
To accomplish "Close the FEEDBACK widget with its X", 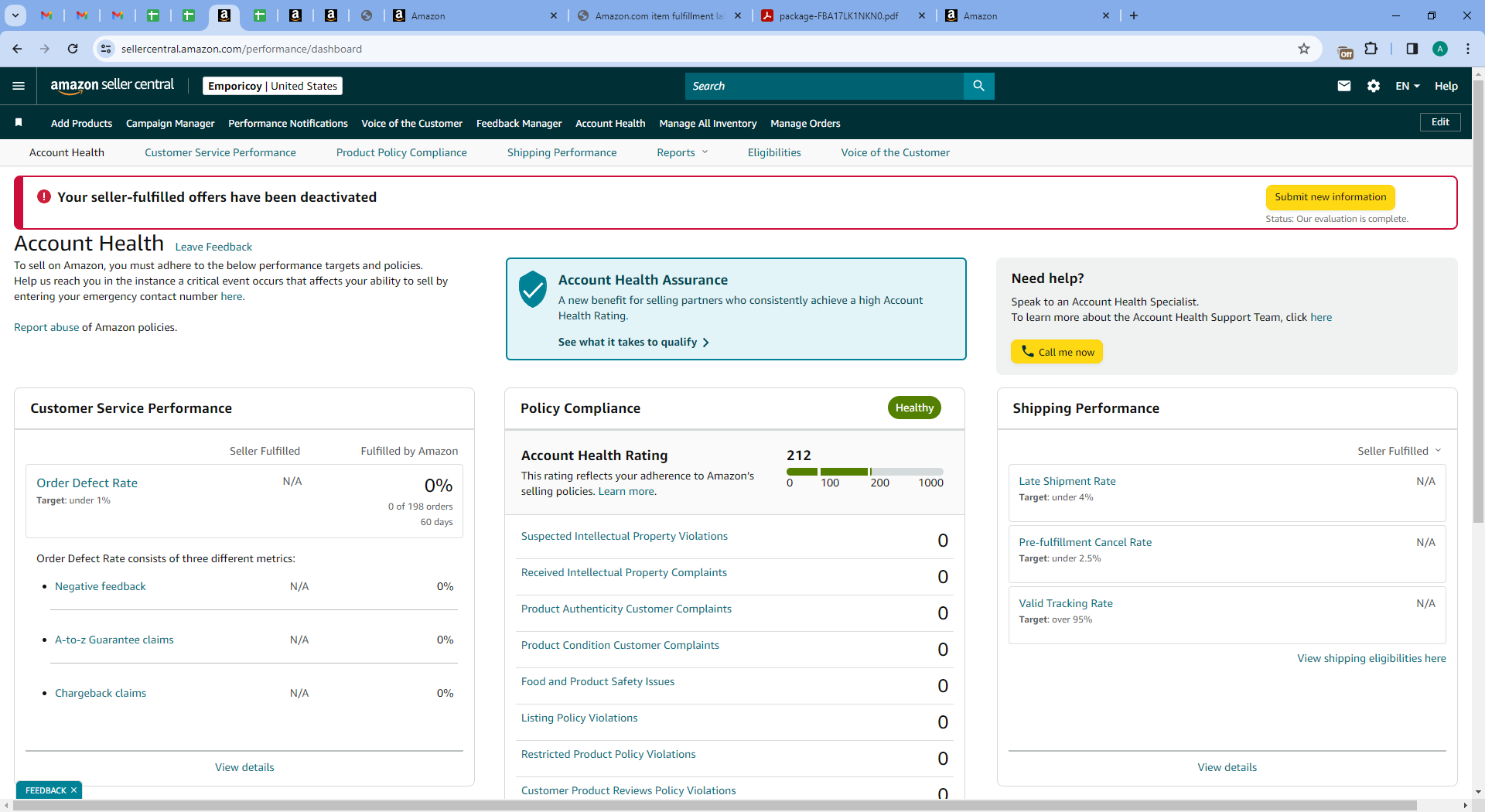I will tap(73, 790).
